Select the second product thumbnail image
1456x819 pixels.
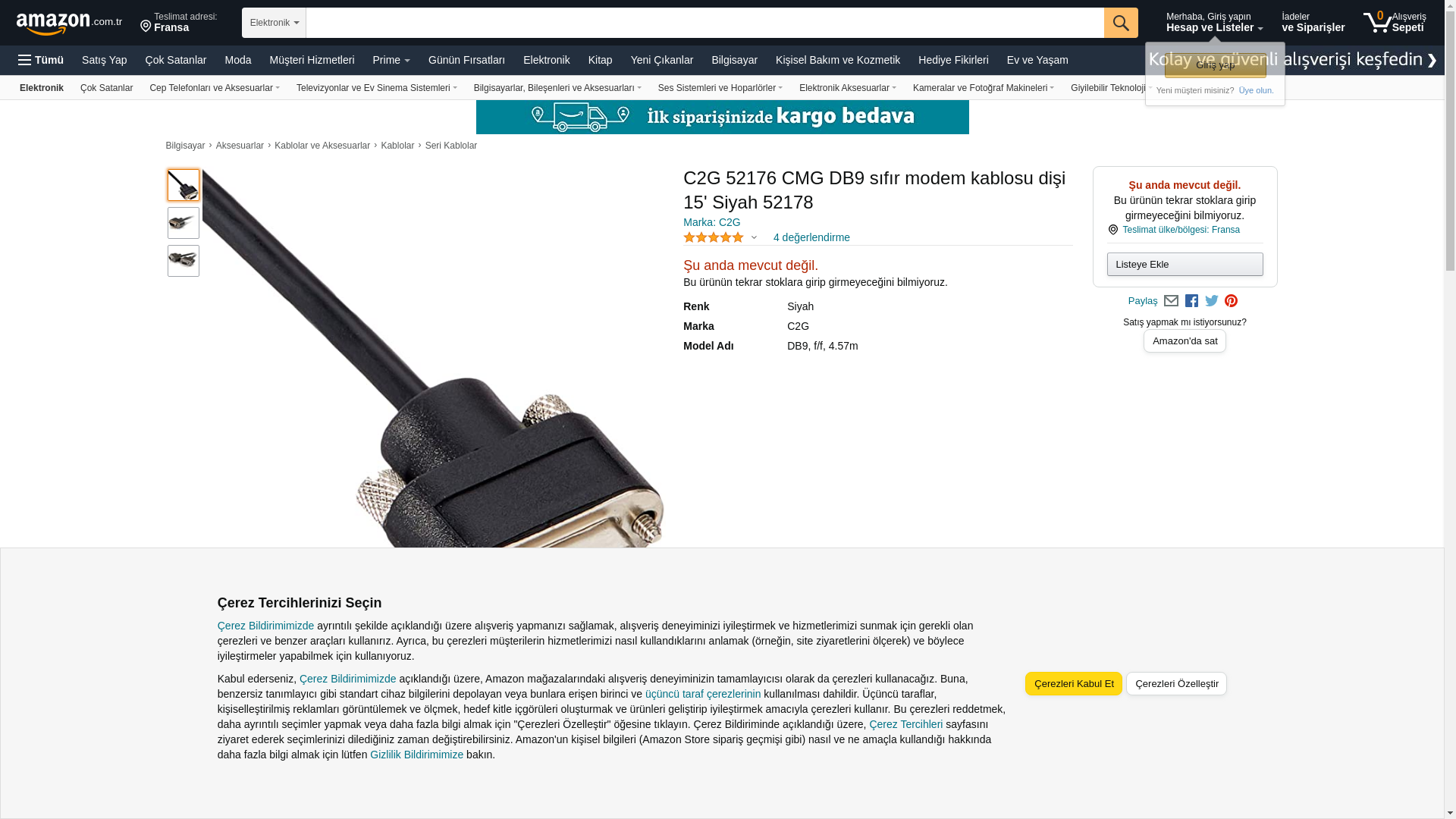[x=184, y=223]
